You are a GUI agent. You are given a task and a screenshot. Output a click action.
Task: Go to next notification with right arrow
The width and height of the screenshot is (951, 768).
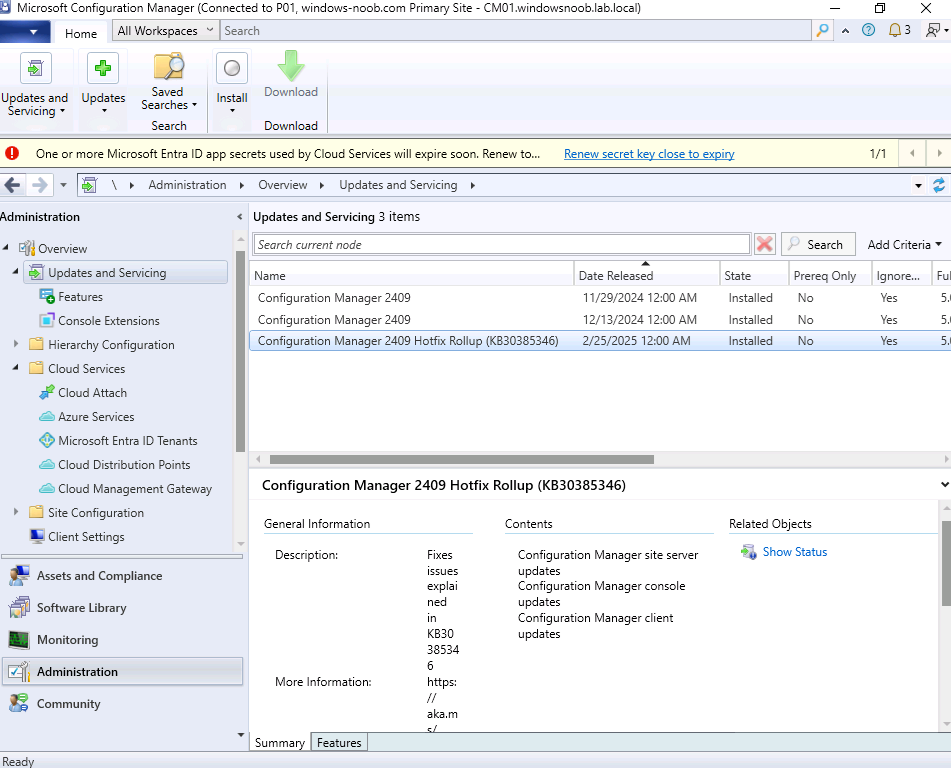(x=939, y=153)
